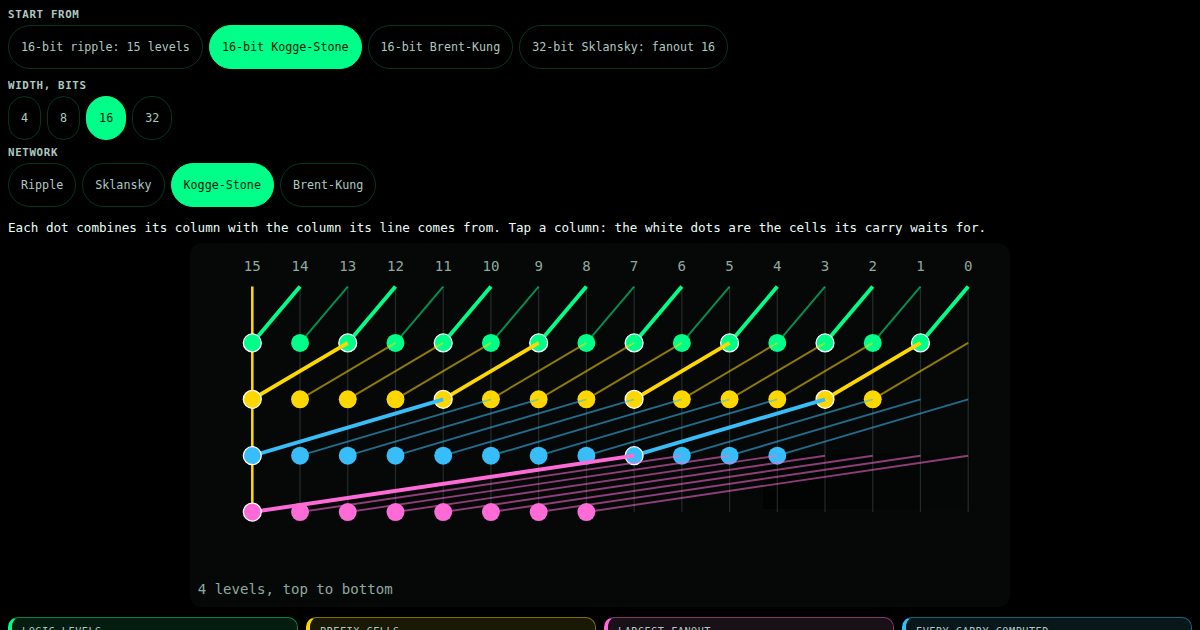Tap column label 12

[395, 266]
